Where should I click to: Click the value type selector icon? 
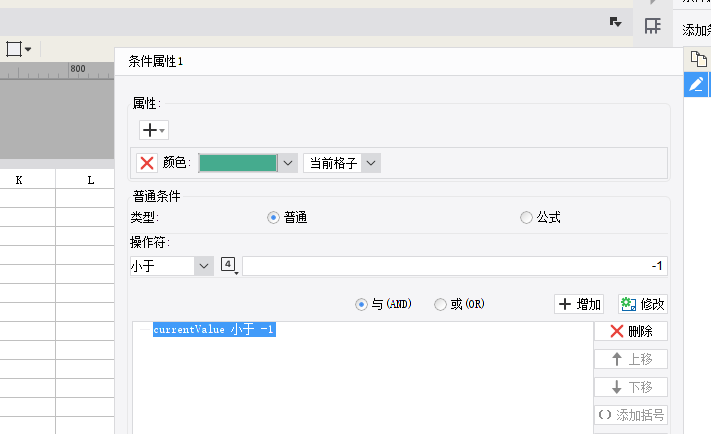coord(229,265)
